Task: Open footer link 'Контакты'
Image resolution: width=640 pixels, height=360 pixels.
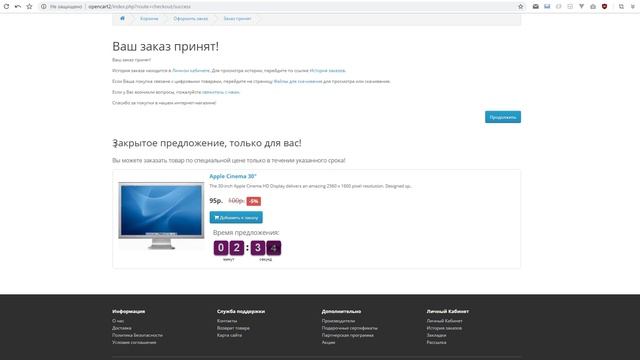Action: click(227, 321)
